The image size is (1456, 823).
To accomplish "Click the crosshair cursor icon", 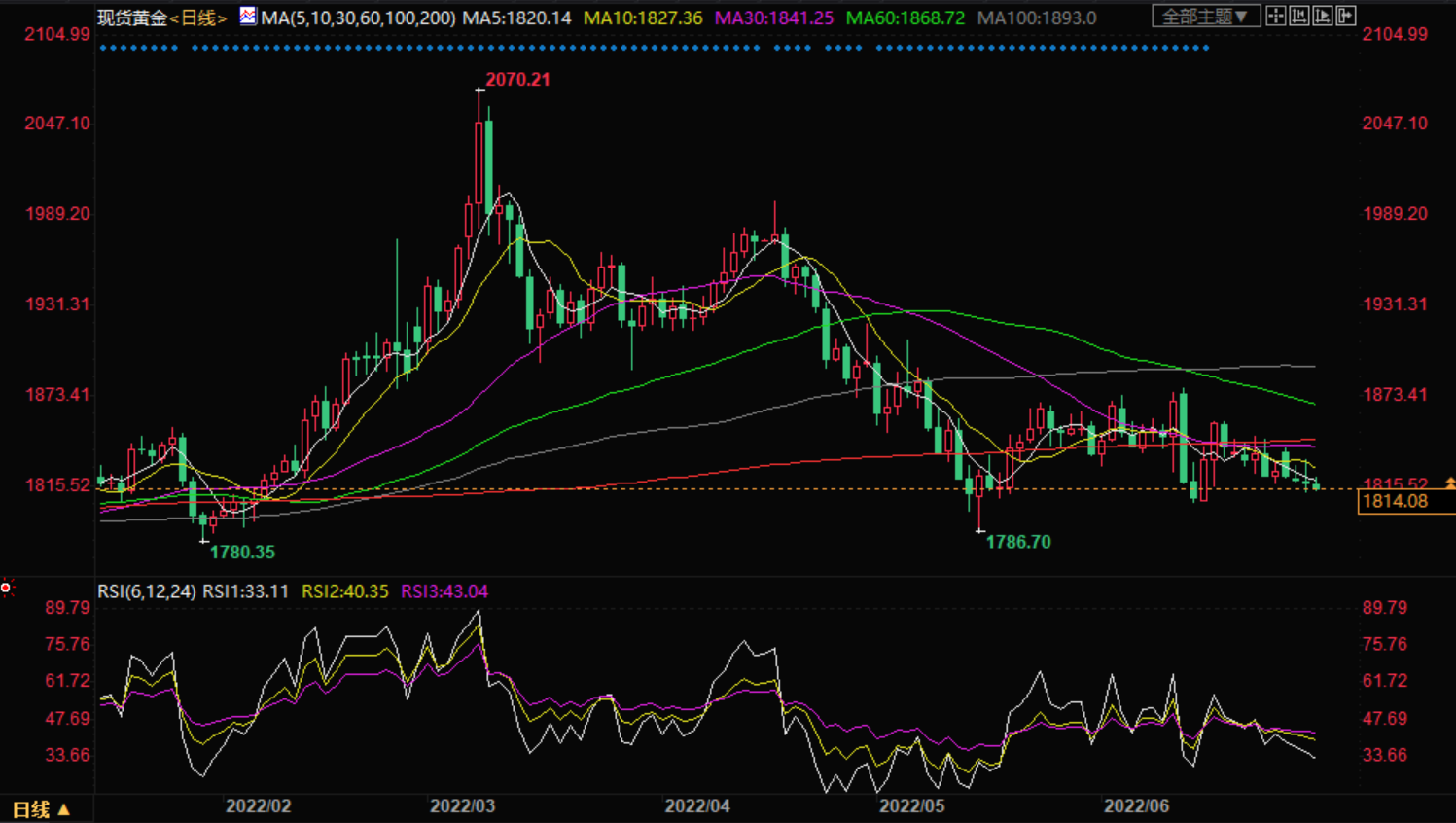I will 1275,16.
